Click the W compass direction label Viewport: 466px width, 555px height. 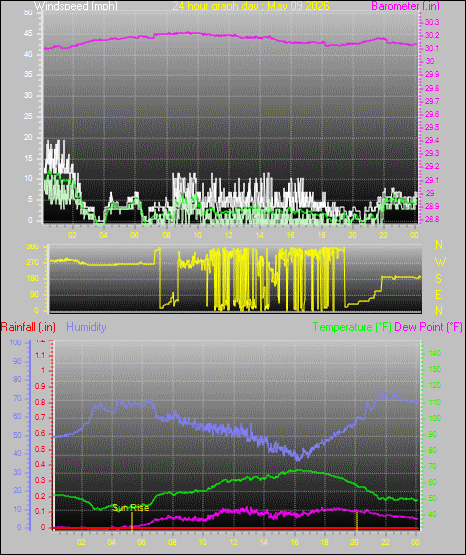[440, 262]
